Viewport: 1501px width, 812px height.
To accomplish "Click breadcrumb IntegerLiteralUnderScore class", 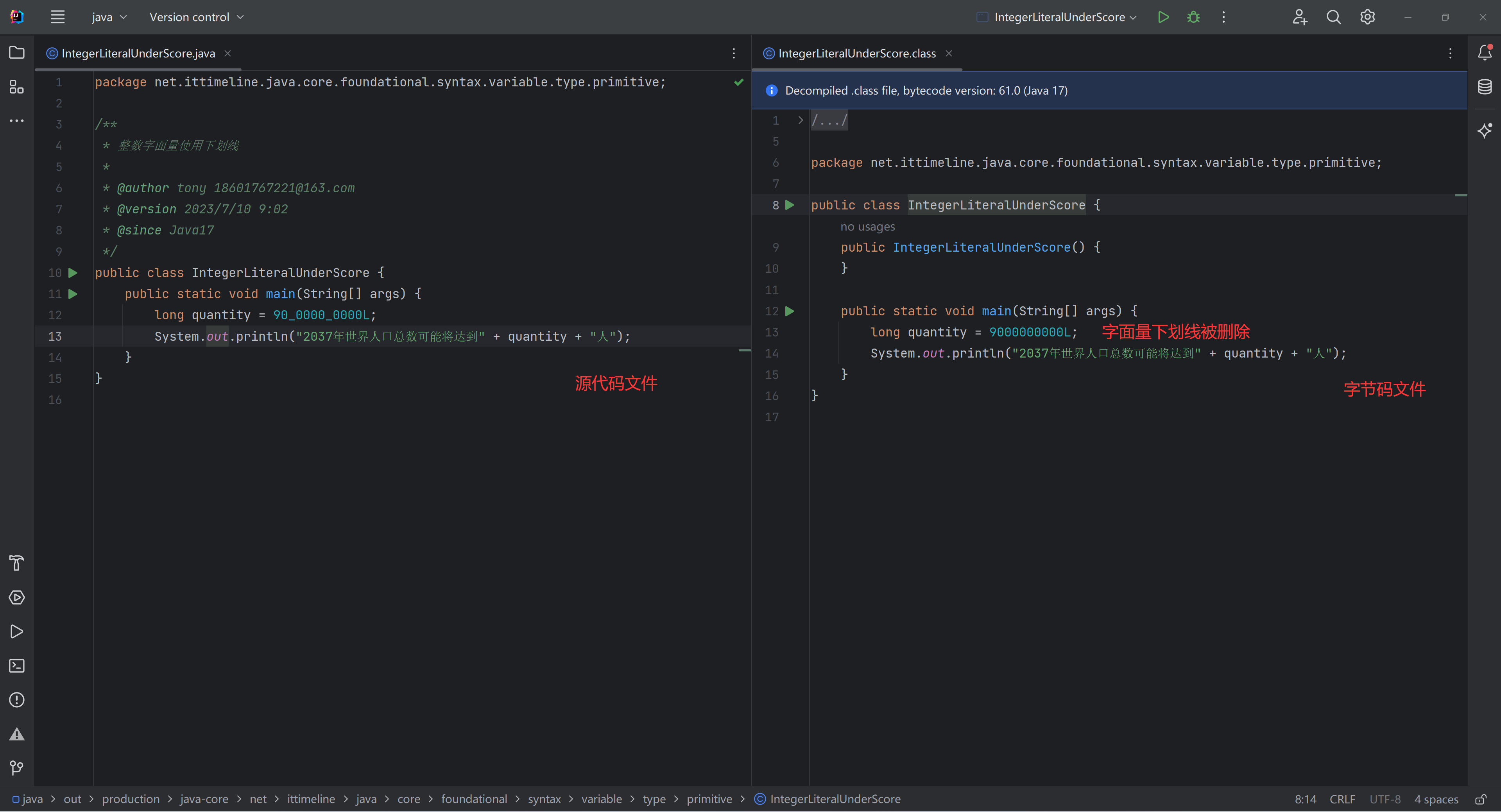I will point(828,799).
